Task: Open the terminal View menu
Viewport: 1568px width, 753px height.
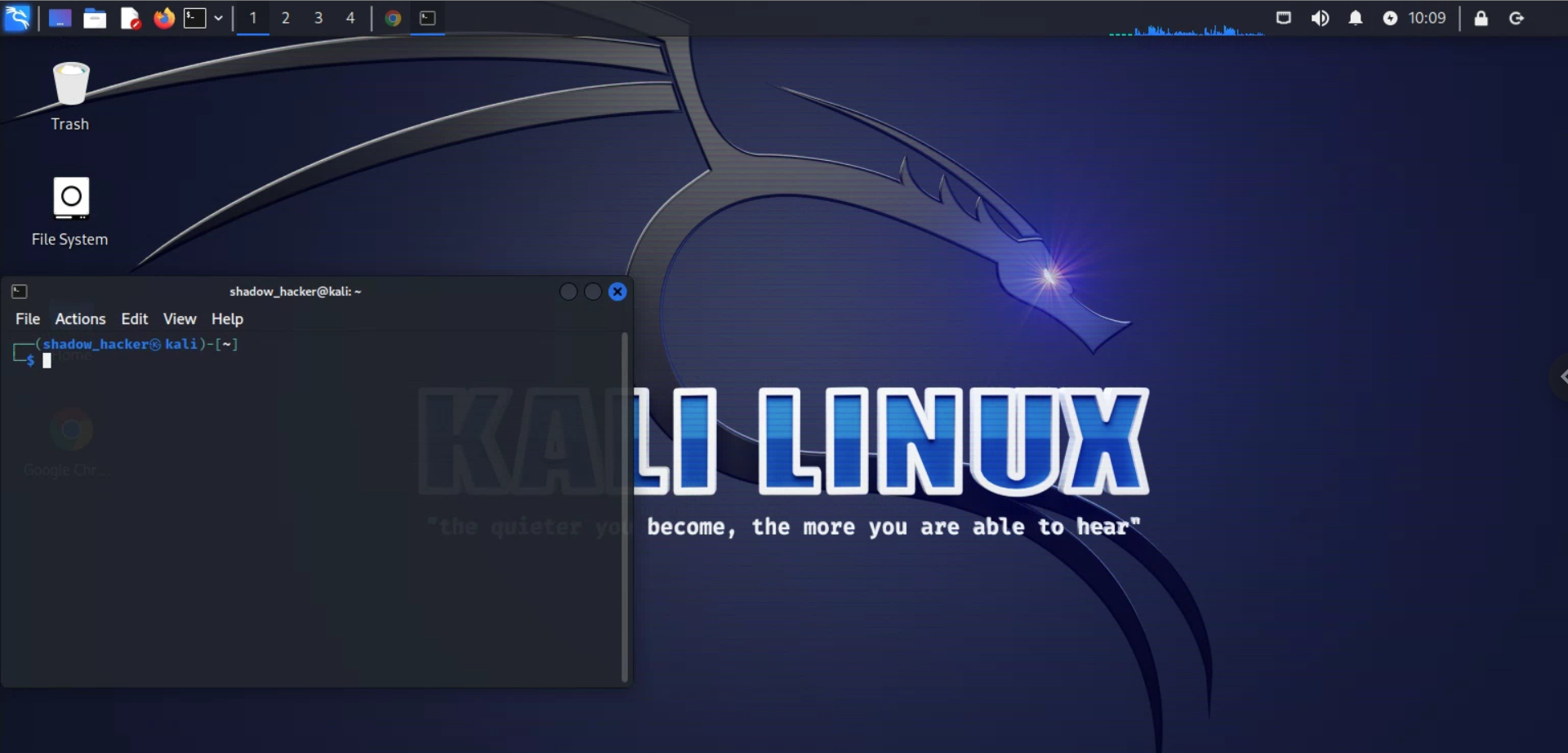Action: coord(180,319)
